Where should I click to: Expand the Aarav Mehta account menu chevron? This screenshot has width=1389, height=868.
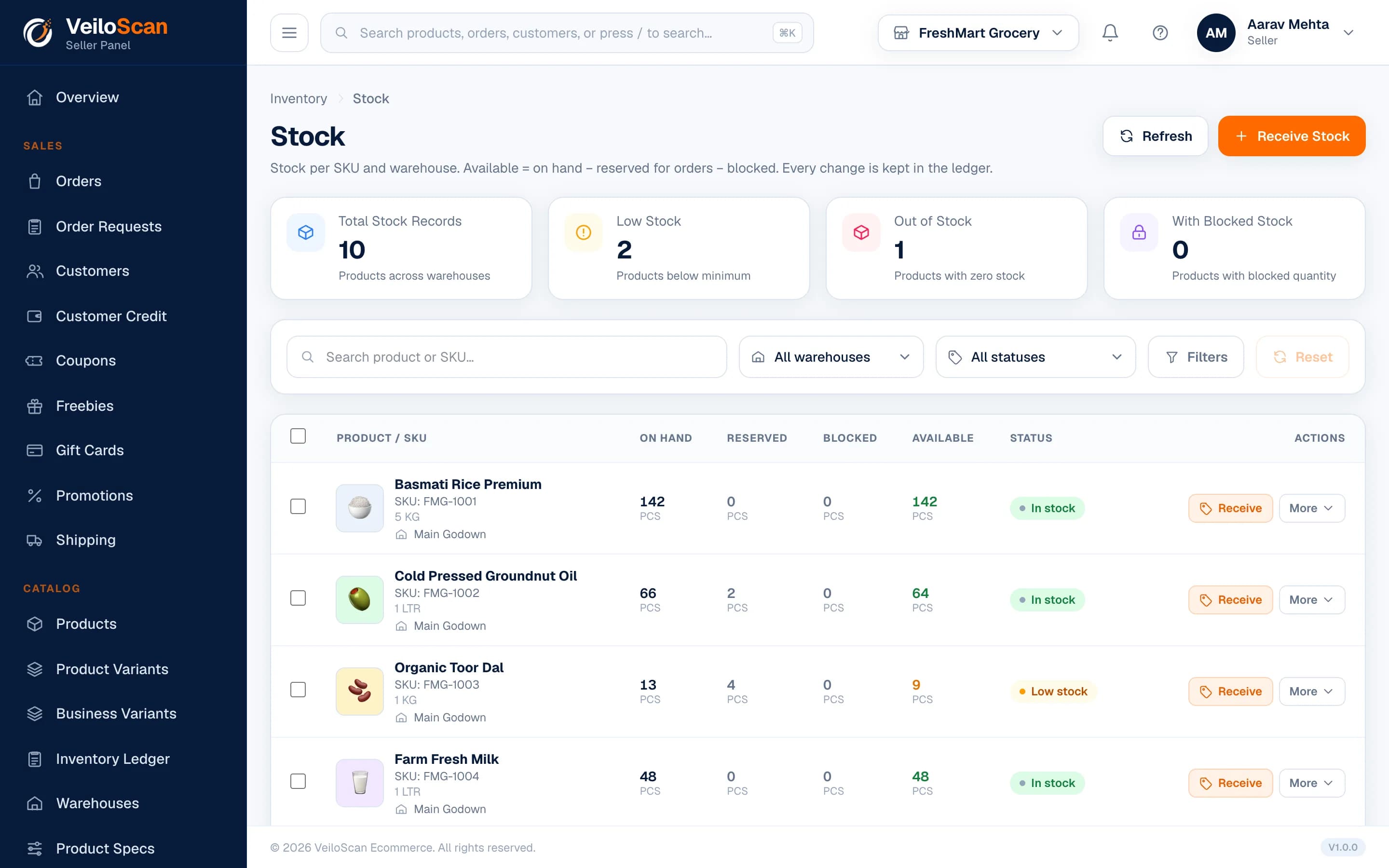click(1349, 33)
